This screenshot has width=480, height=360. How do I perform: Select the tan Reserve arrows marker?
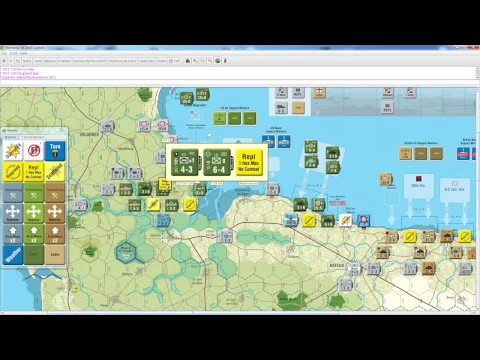point(55,213)
